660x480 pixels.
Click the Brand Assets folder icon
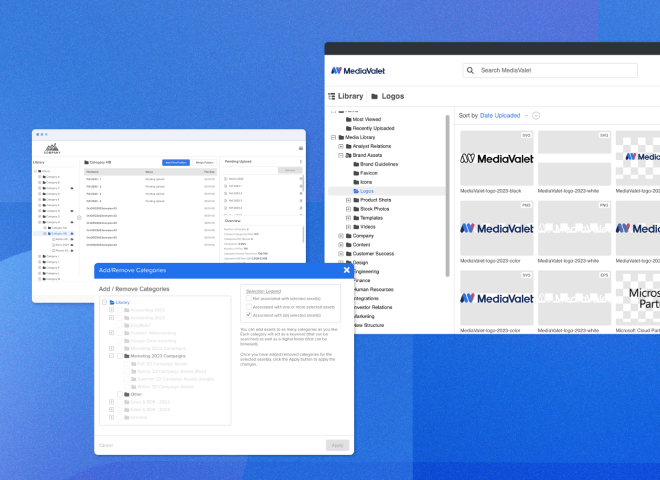[x=349, y=155]
